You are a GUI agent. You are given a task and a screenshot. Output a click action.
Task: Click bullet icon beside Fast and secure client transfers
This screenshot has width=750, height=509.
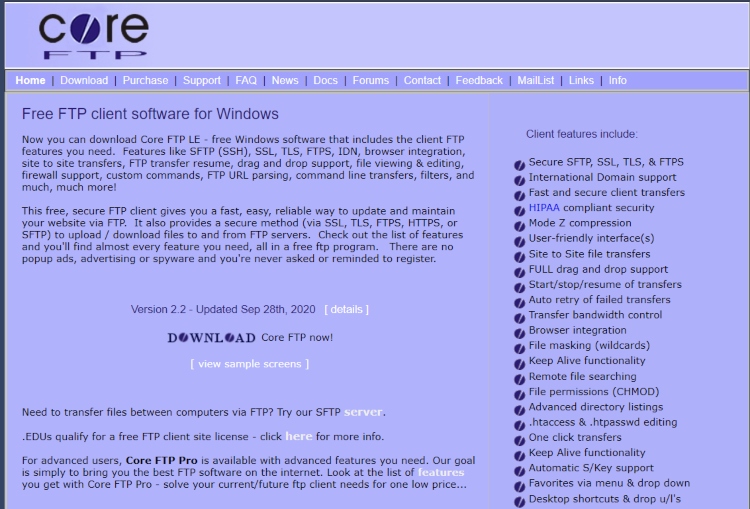point(519,196)
